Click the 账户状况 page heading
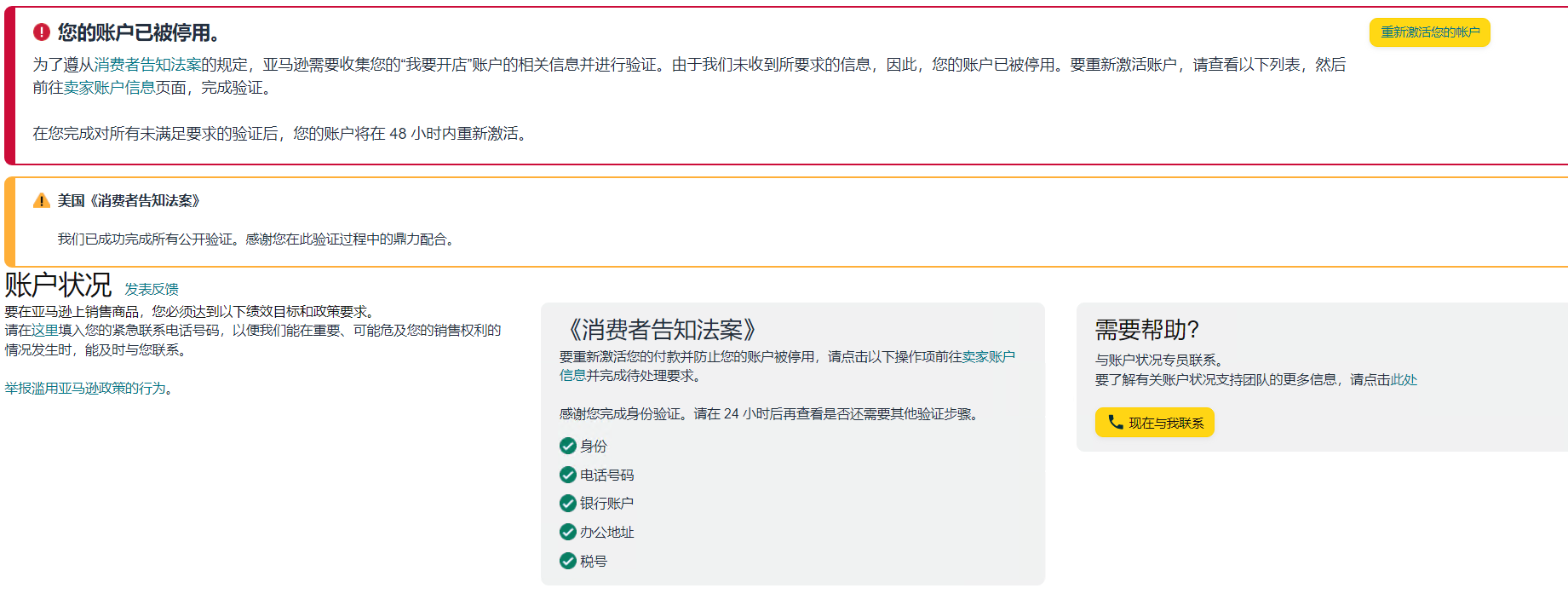The image size is (1568, 594). pyautogui.click(x=58, y=285)
